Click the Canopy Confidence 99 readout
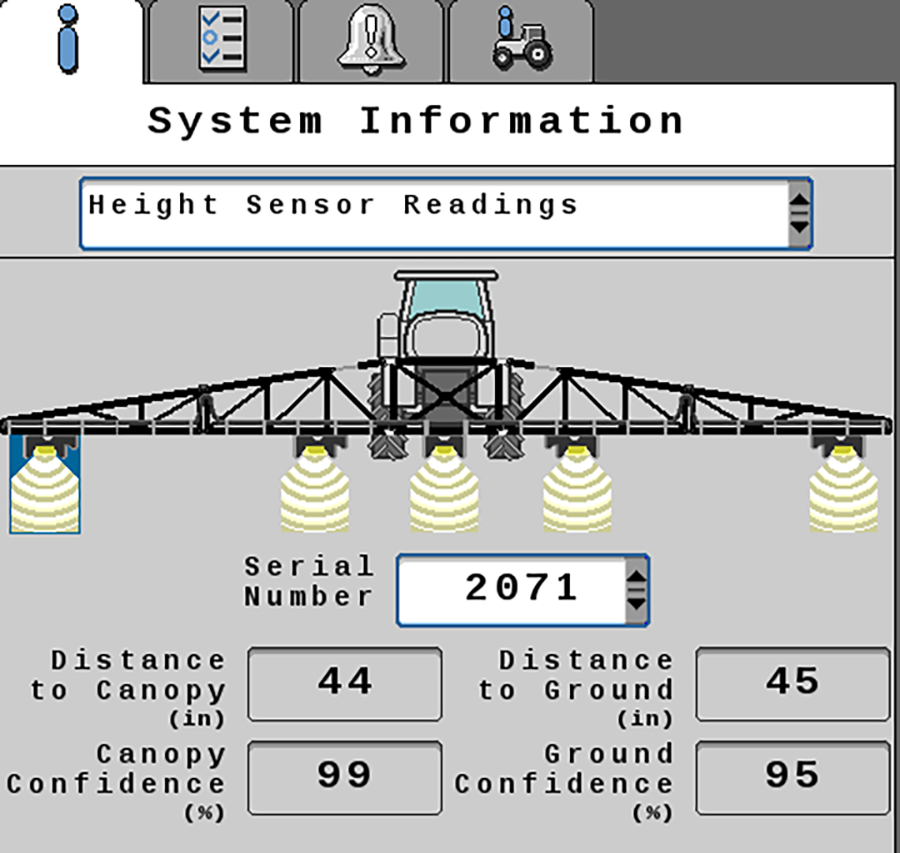Screen dimensions: 900x853 (x=344, y=779)
